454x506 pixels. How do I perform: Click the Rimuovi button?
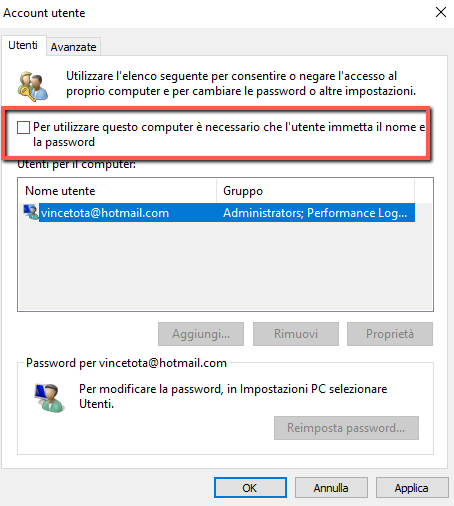[x=296, y=334]
